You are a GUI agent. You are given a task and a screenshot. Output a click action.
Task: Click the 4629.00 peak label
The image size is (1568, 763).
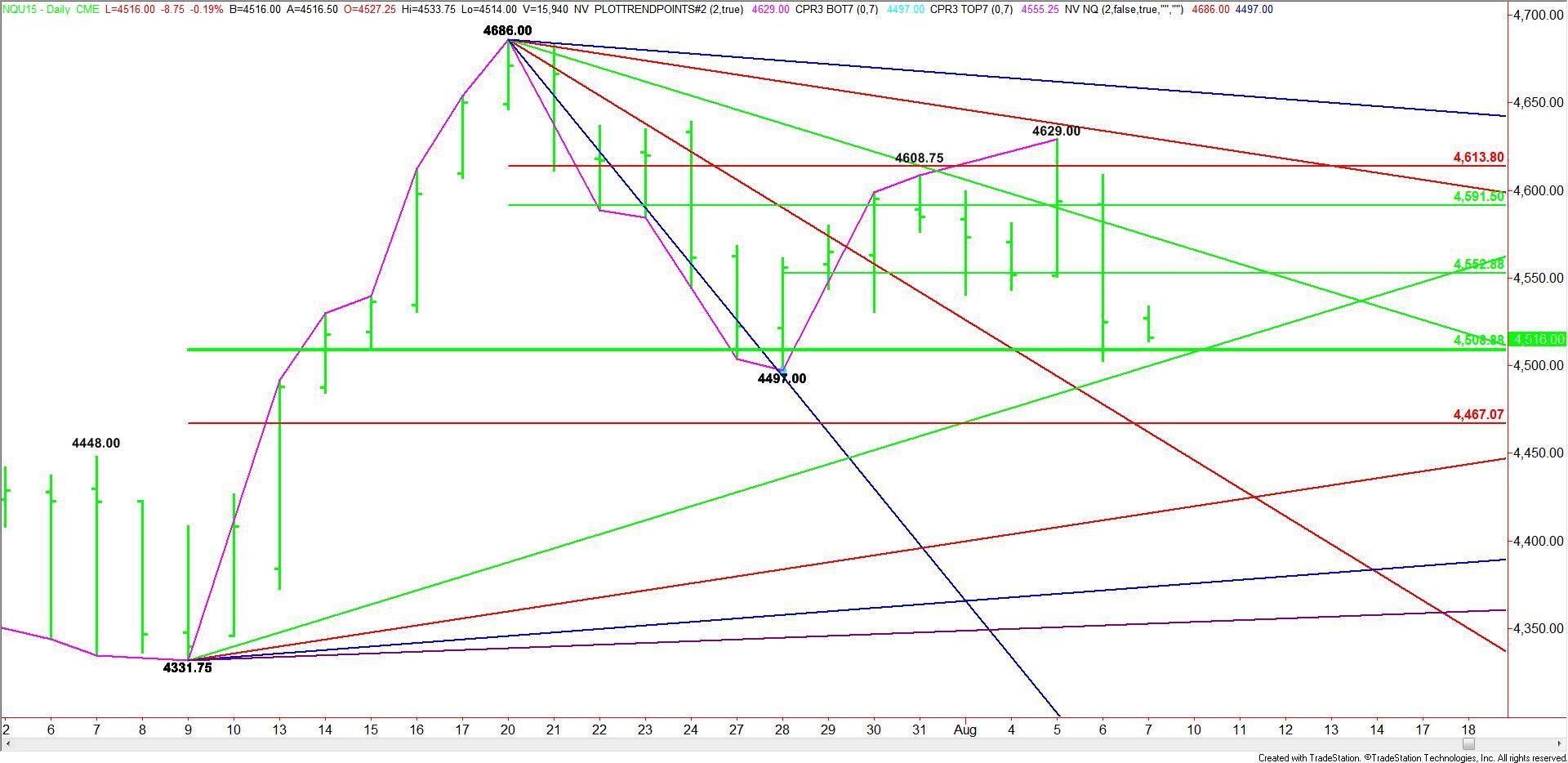[x=1056, y=131]
